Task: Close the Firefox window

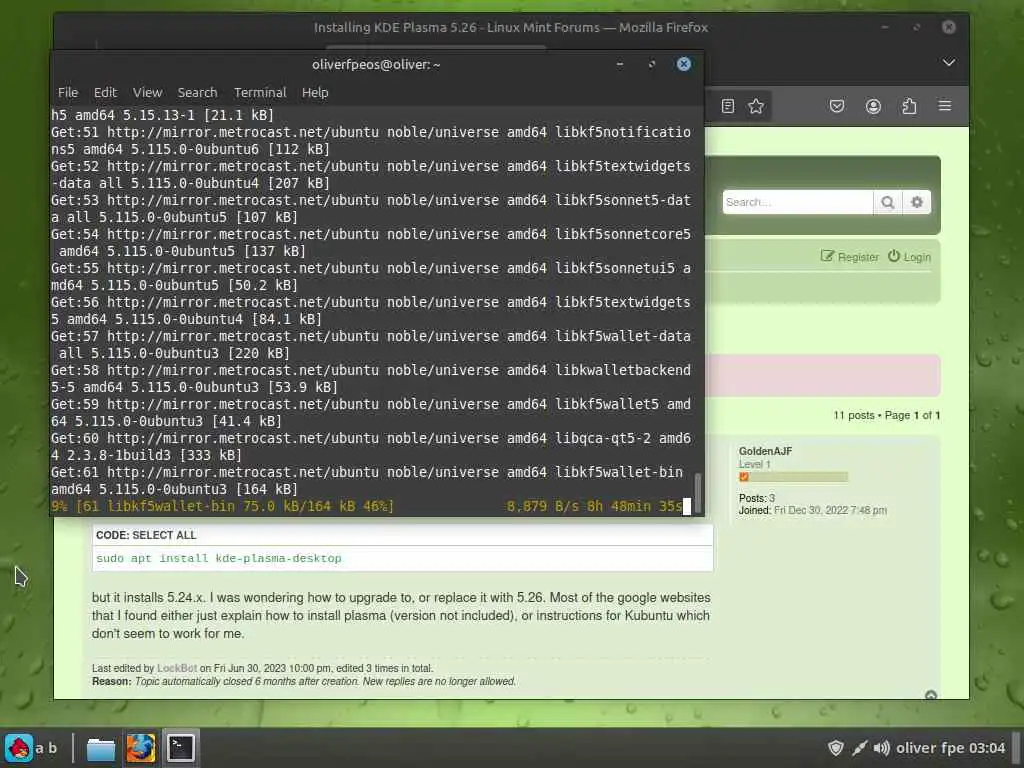Action: (949, 27)
